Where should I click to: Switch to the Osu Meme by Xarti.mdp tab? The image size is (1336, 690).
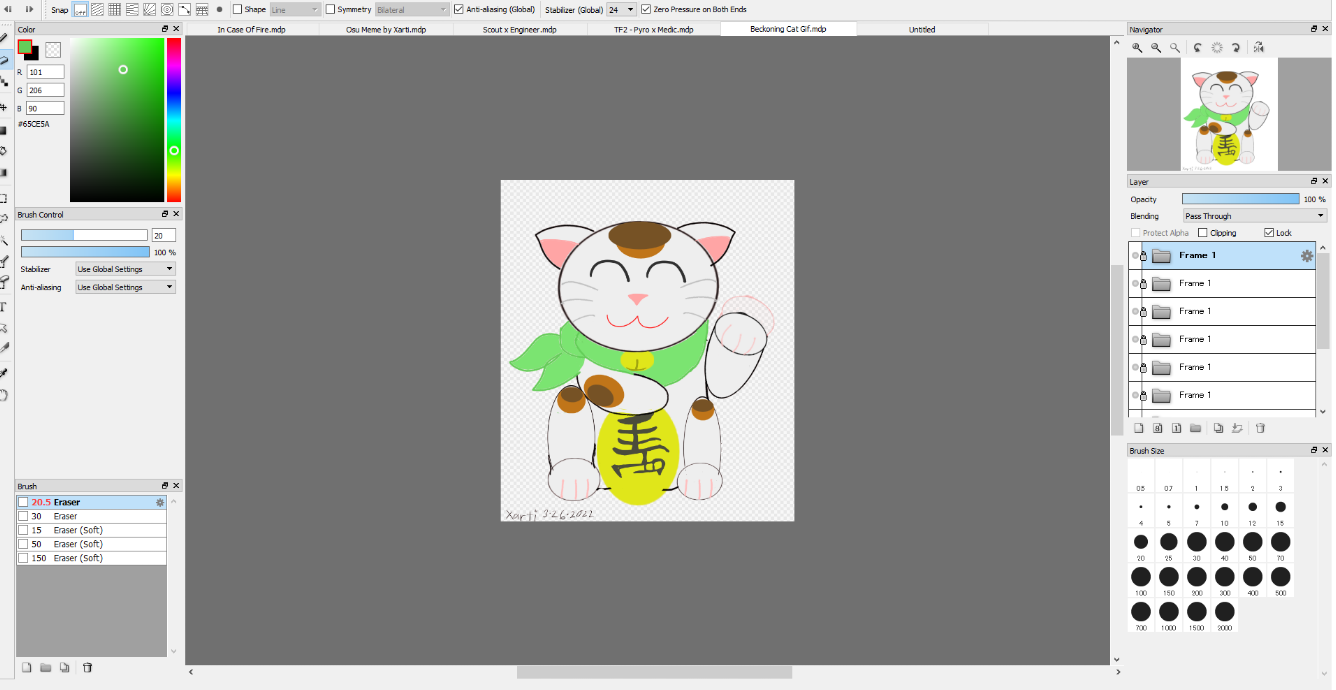pos(386,29)
